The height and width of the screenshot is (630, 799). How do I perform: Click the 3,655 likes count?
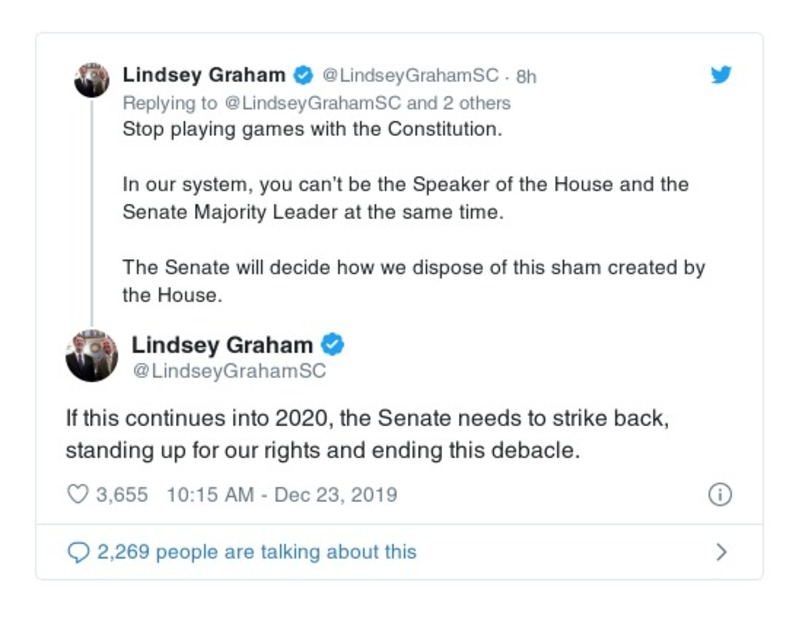point(123,494)
